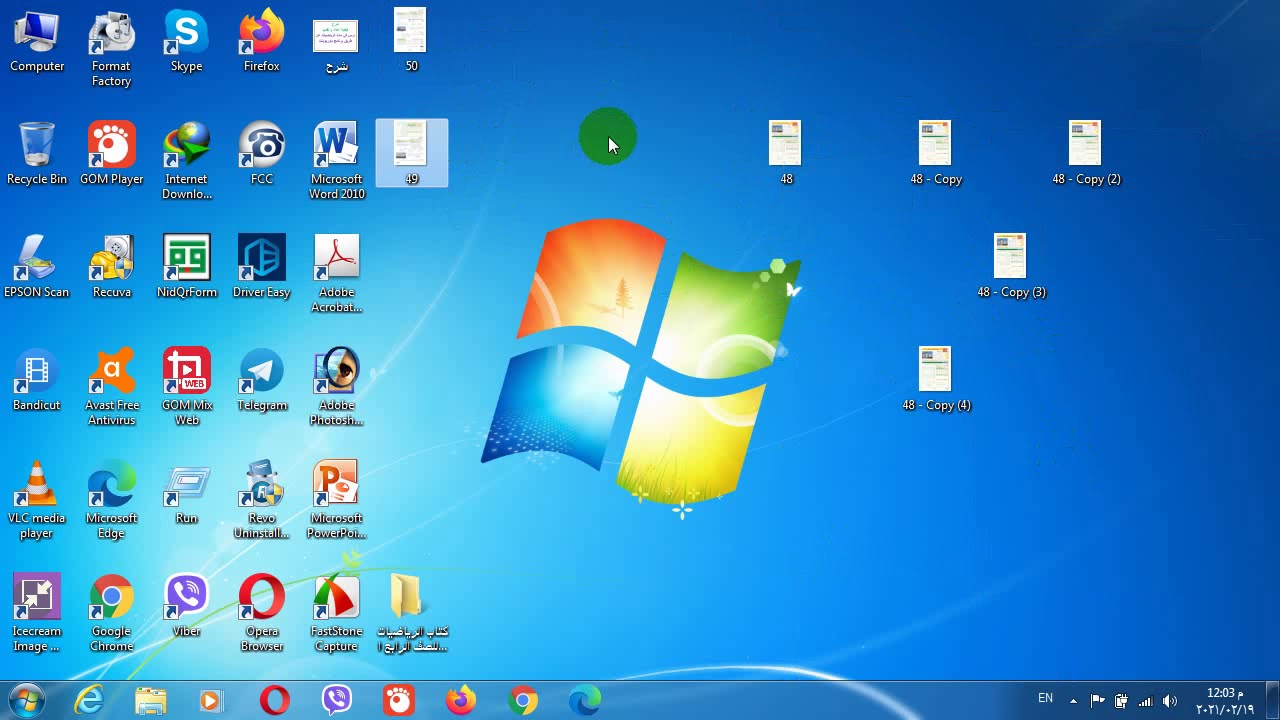This screenshot has width=1280, height=720.
Task: Open the Windows Start menu
Action: click(27, 700)
